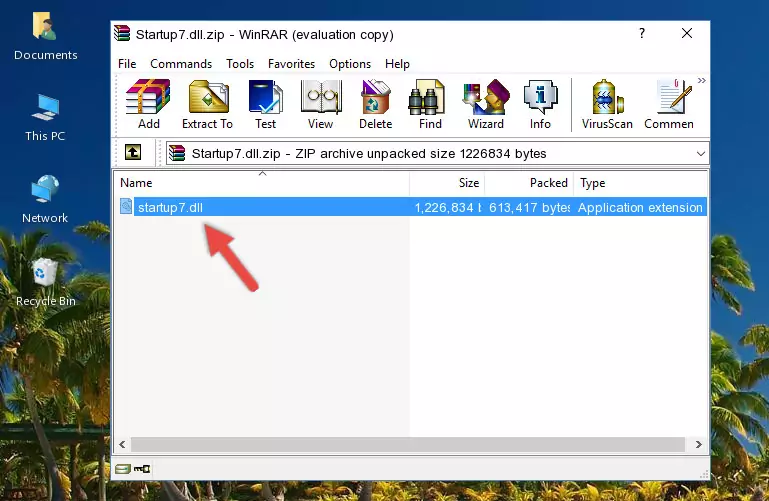
Task: Open Extract To tool
Action: 207,104
